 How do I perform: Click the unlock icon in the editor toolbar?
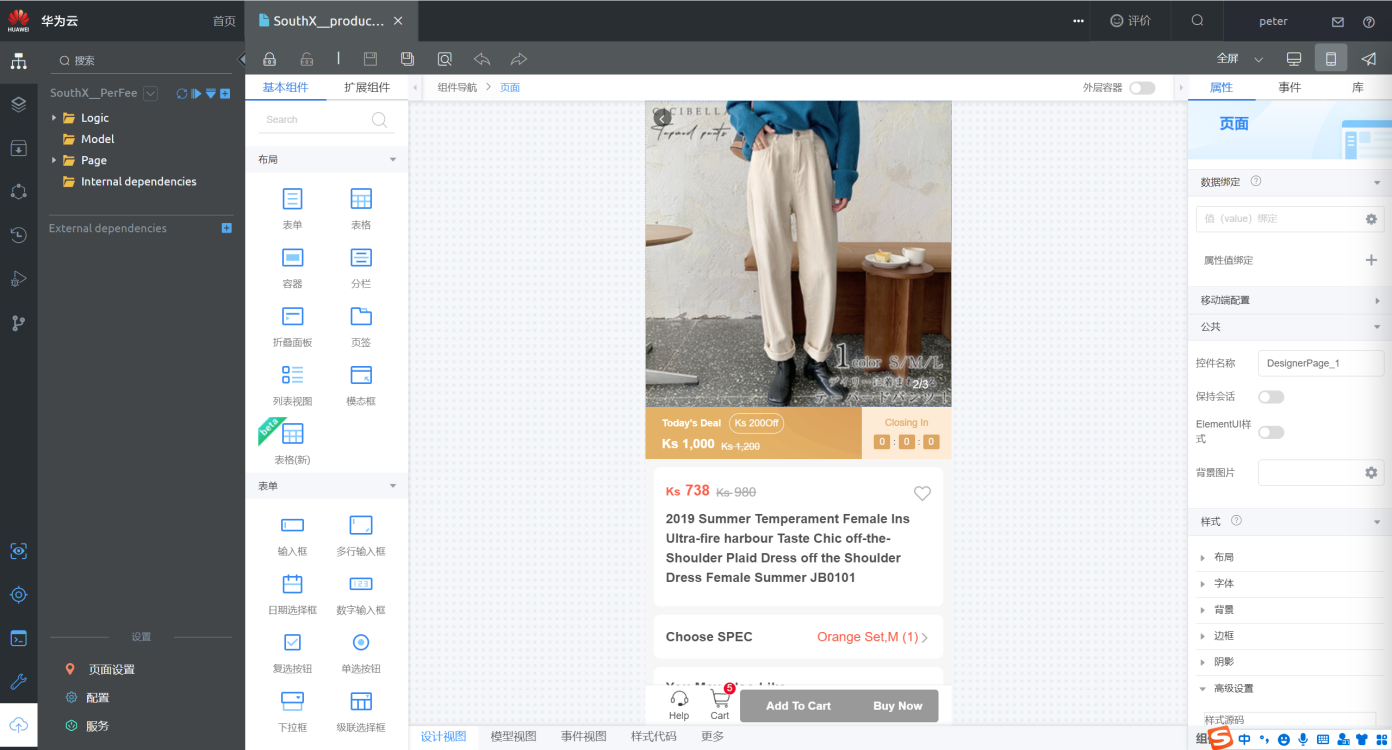click(x=306, y=59)
